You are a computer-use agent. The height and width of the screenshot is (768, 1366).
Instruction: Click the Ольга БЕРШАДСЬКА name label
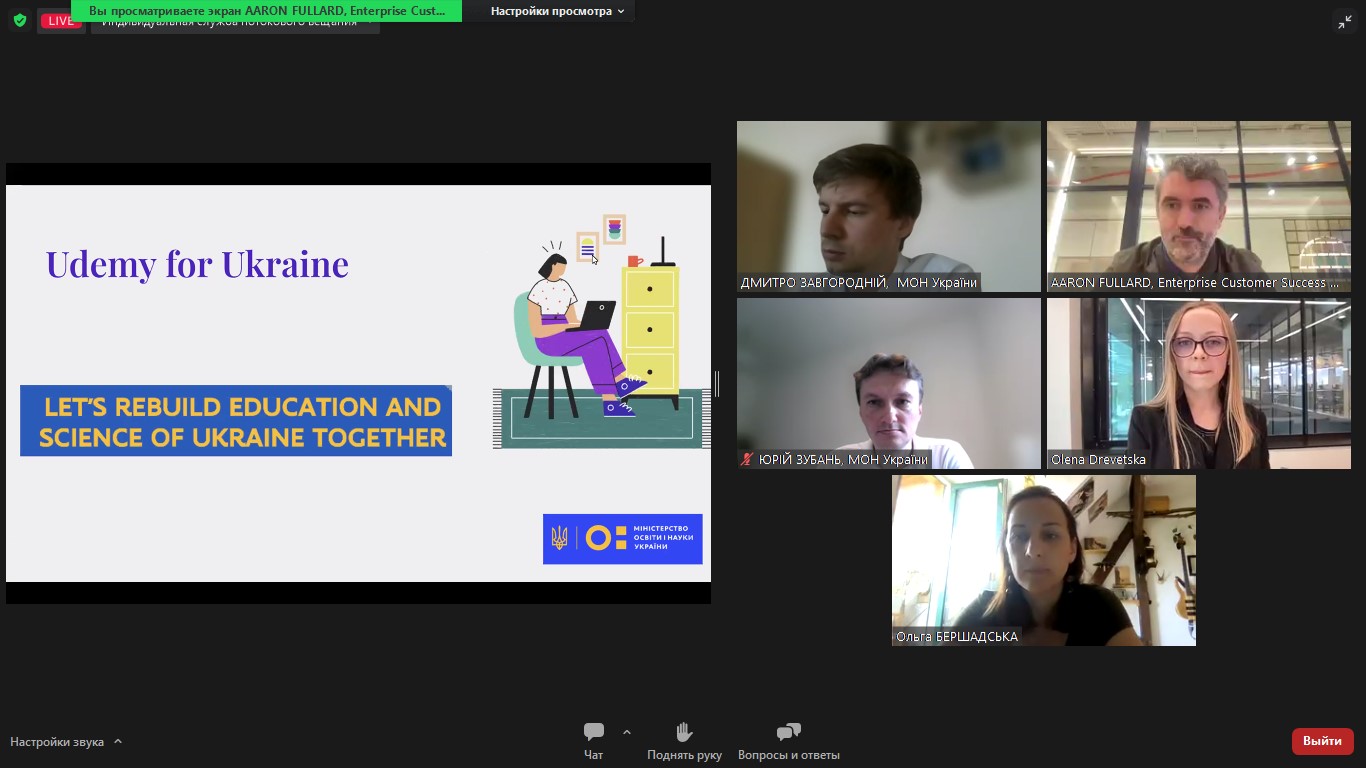[x=957, y=637]
